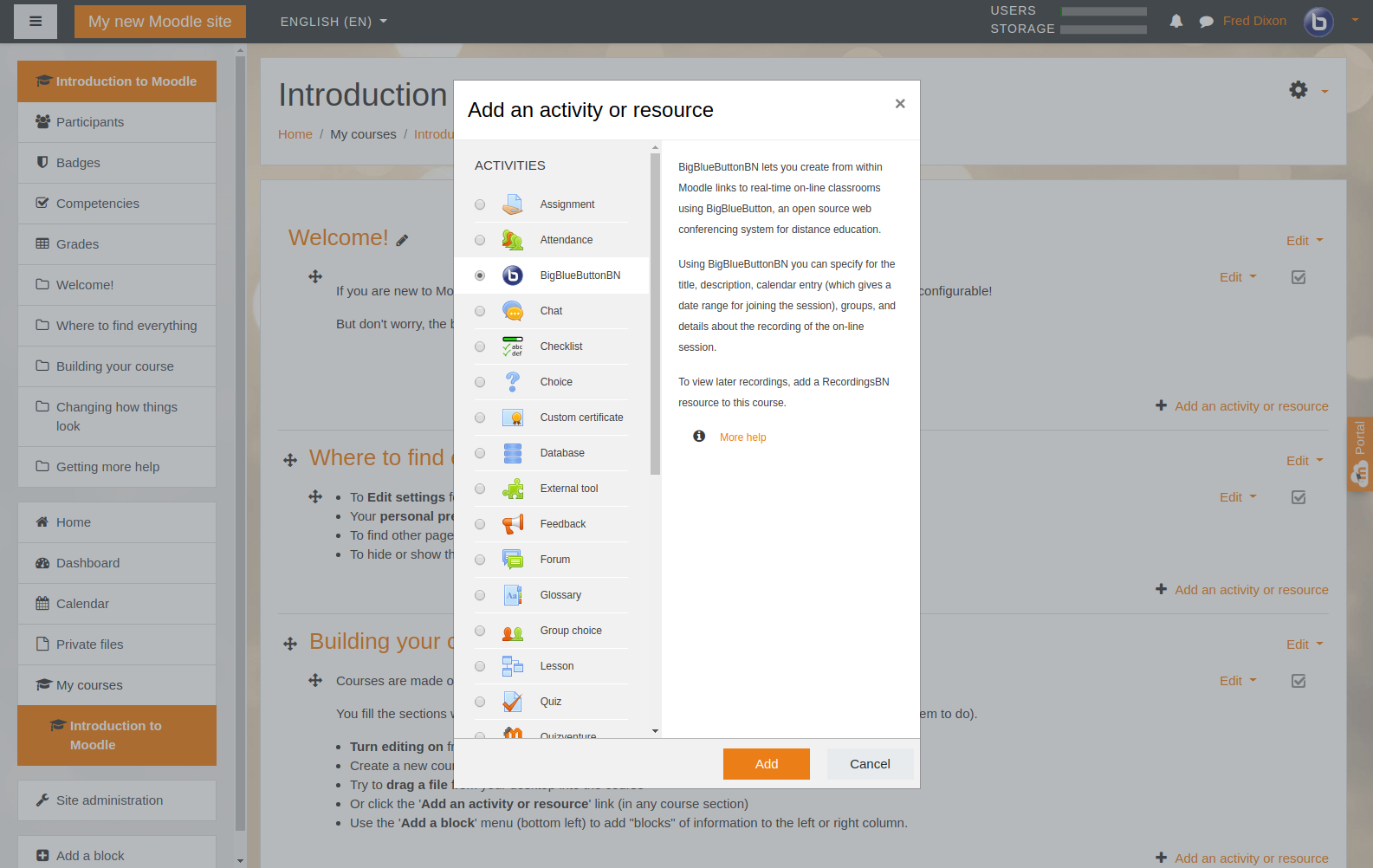The image size is (1373, 868).
Task: Click the Database activity icon
Action: click(x=513, y=453)
